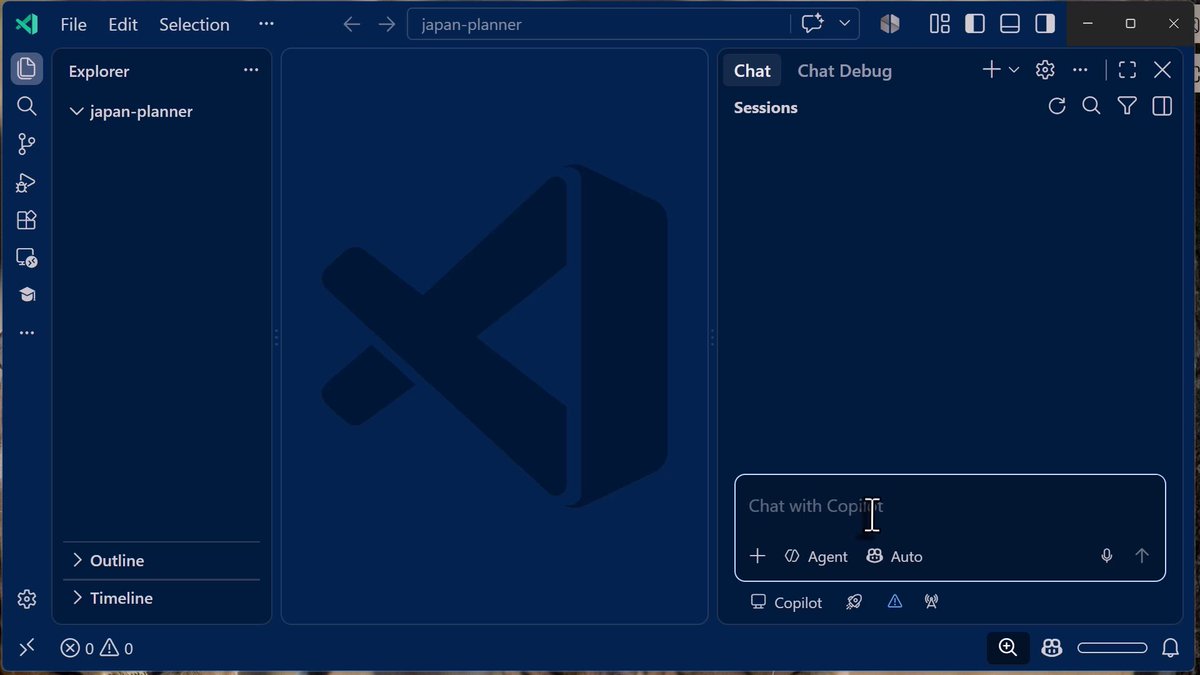
Task: Send the chat message arrow
Action: 1142,556
